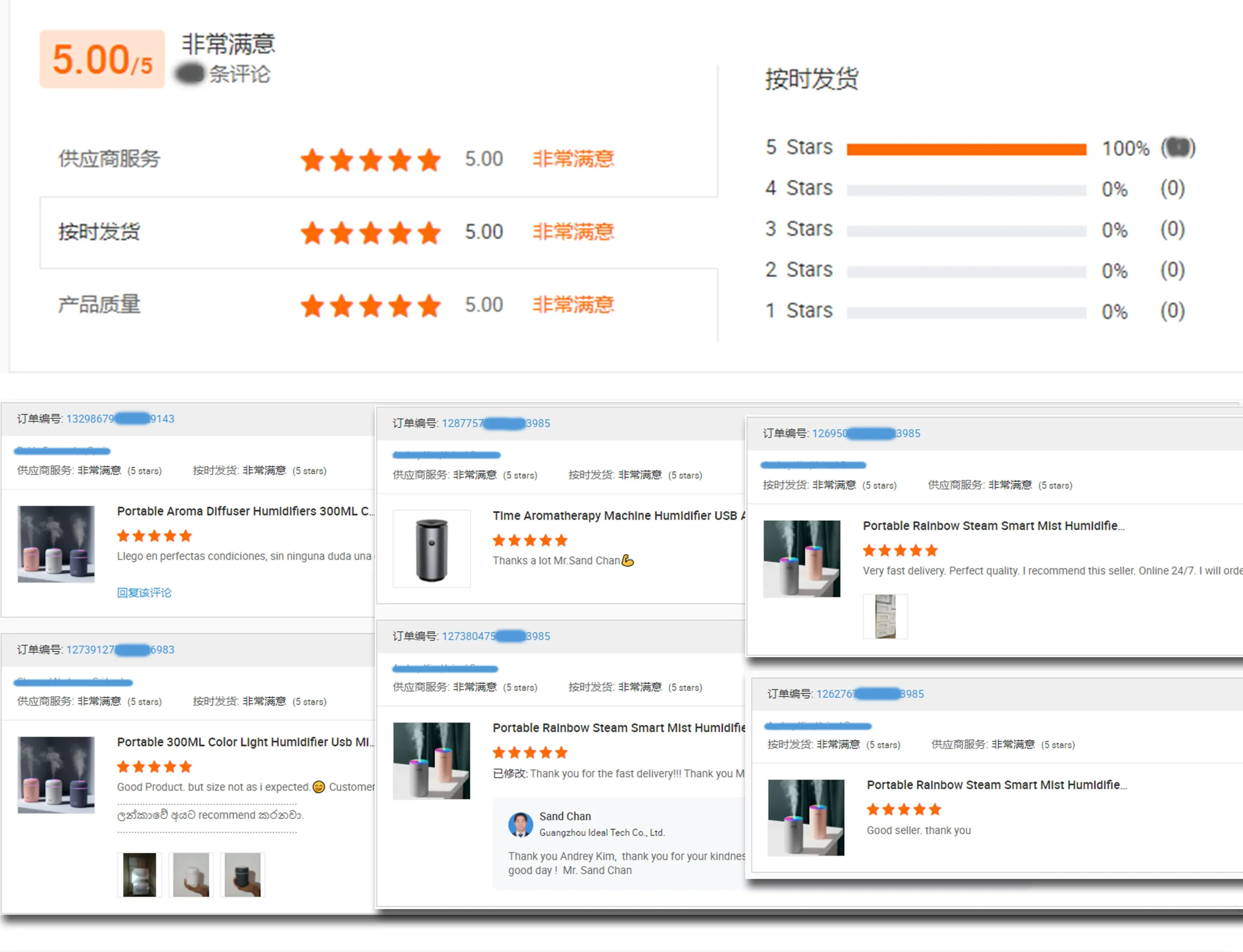Click the 回复该评论 reply link
This screenshot has width=1243, height=952.
pyautogui.click(x=144, y=593)
